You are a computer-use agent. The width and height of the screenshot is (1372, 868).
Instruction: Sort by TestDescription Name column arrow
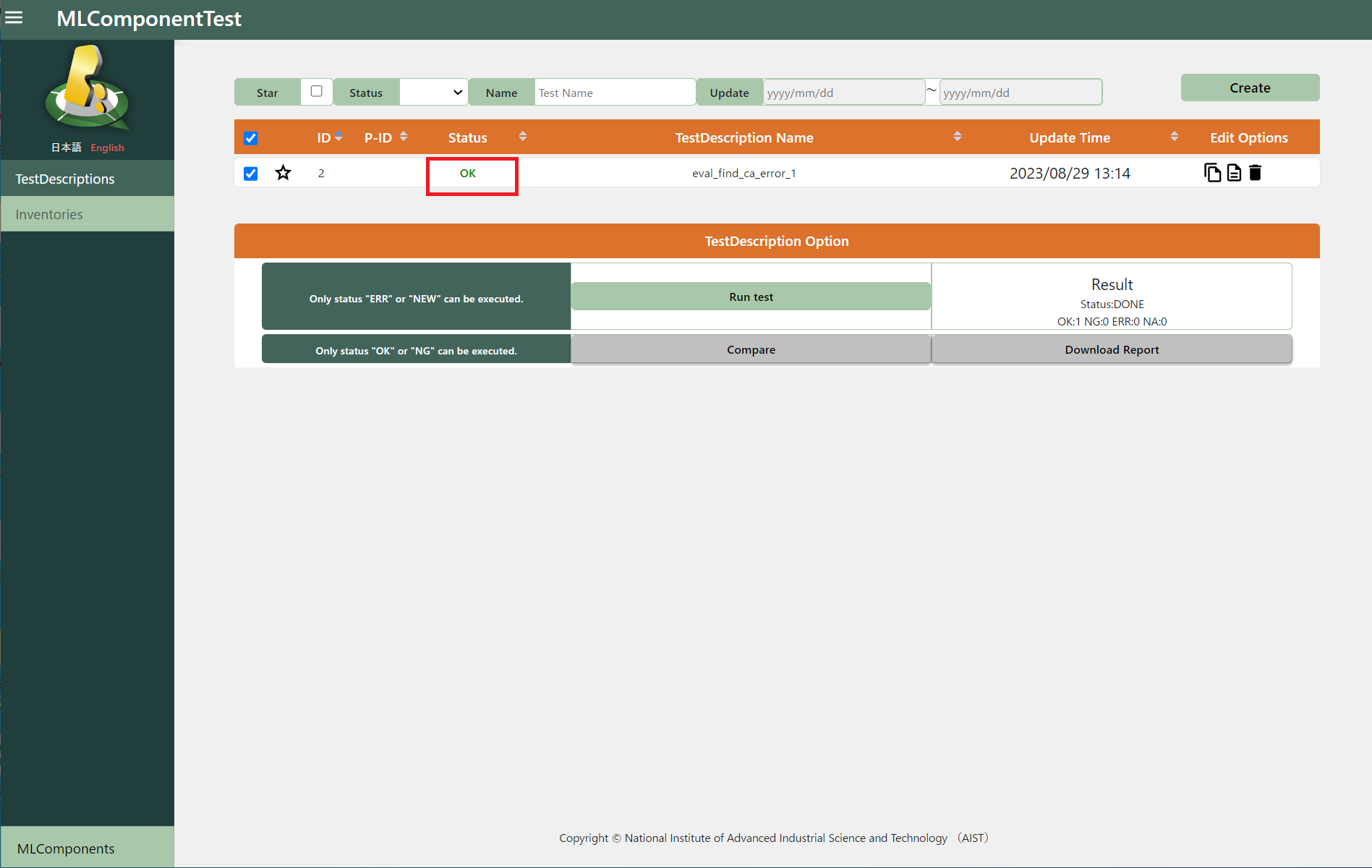click(957, 137)
